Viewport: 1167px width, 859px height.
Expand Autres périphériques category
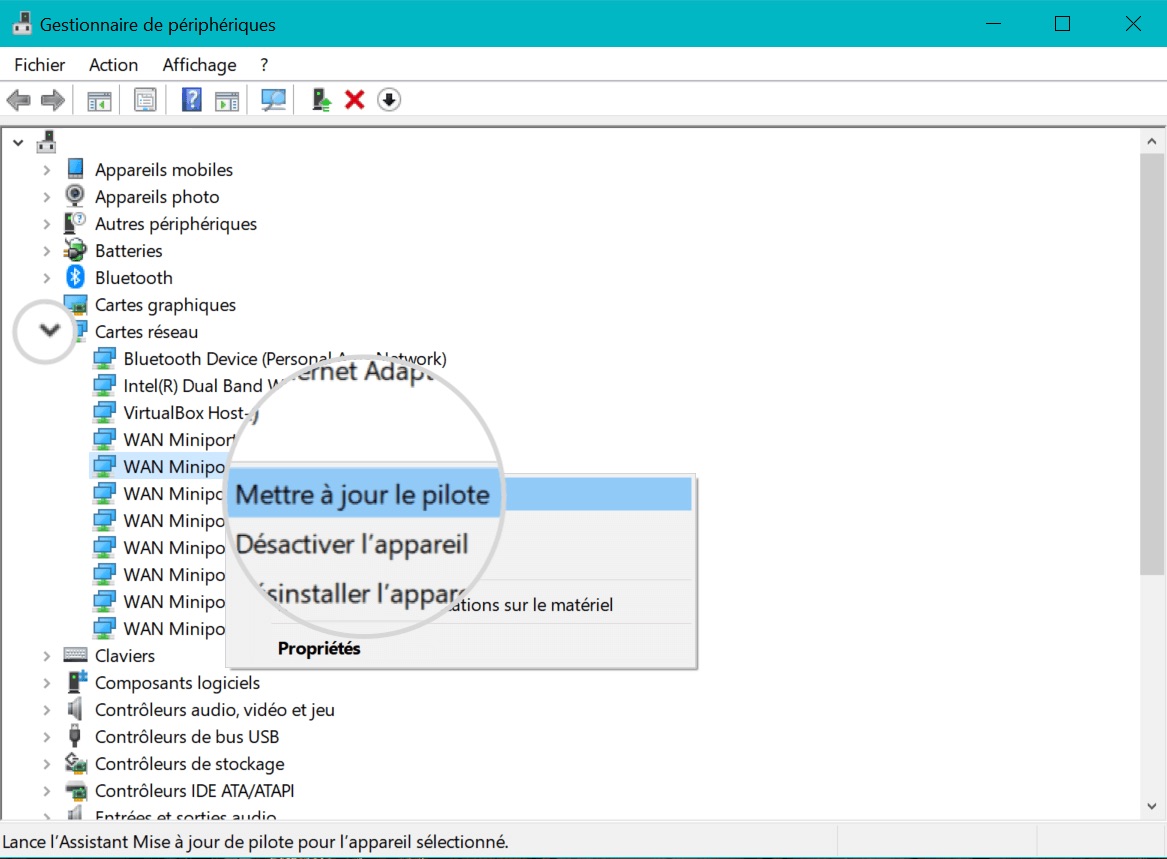46,224
